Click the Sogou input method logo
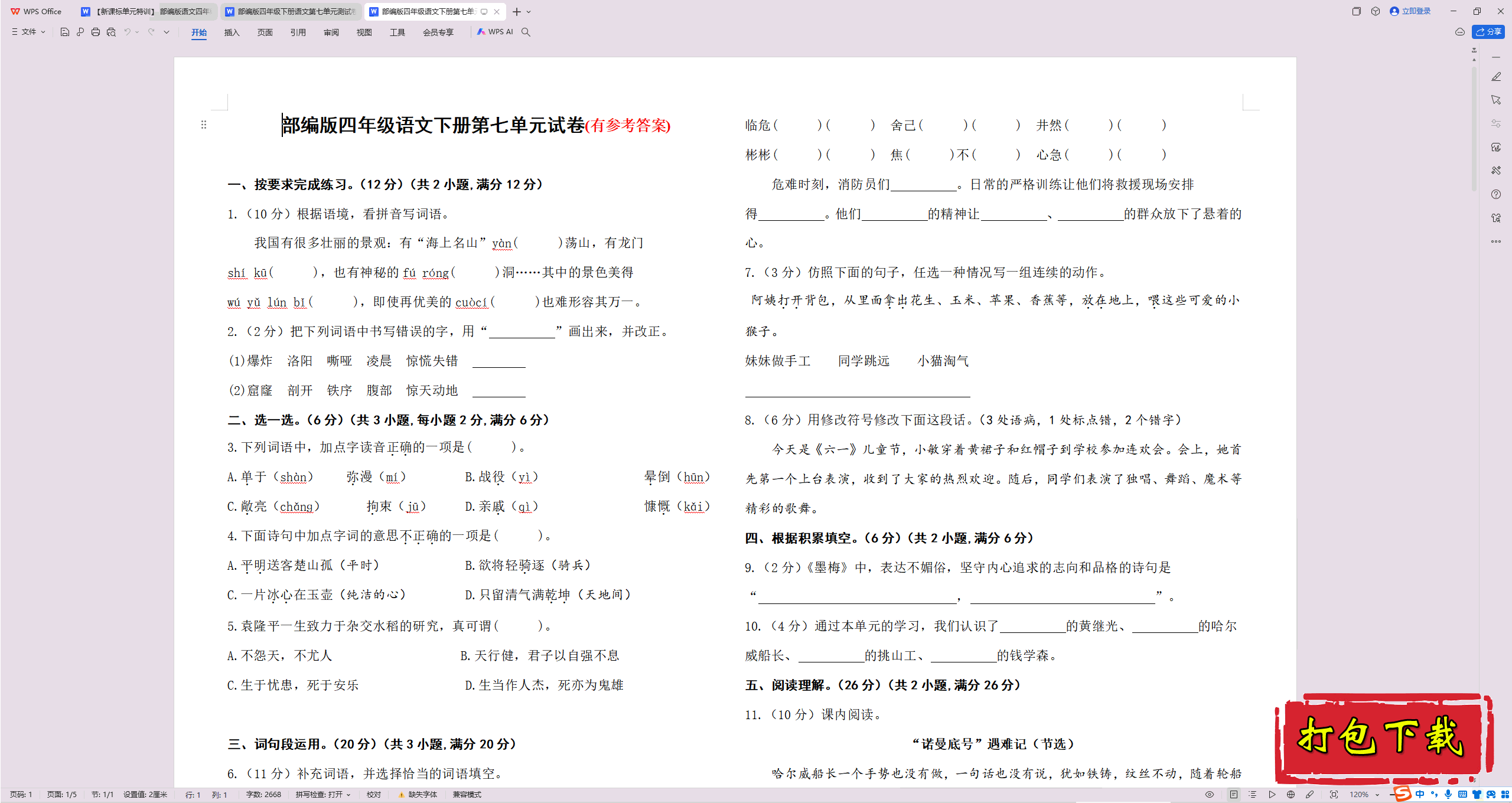Viewport: 1512px width, 803px height. click(x=1402, y=794)
